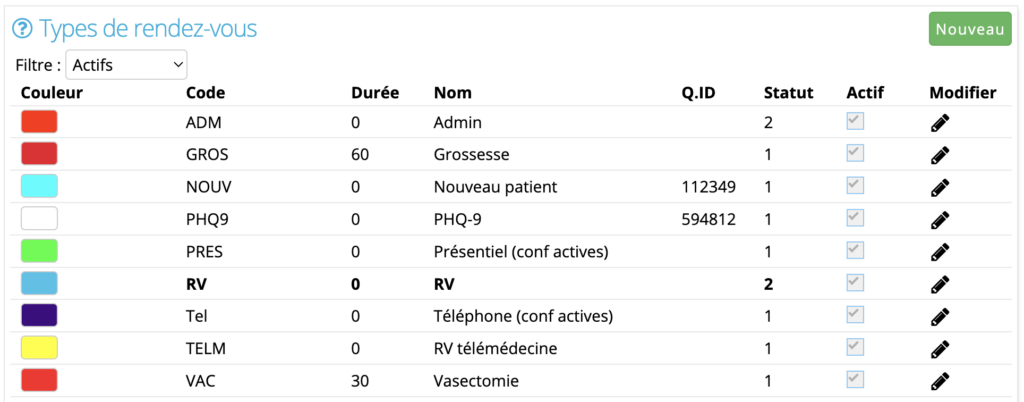1024x402 pixels.
Task: Modify the Nouveau patient entry
Action: (x=940, y=187)
